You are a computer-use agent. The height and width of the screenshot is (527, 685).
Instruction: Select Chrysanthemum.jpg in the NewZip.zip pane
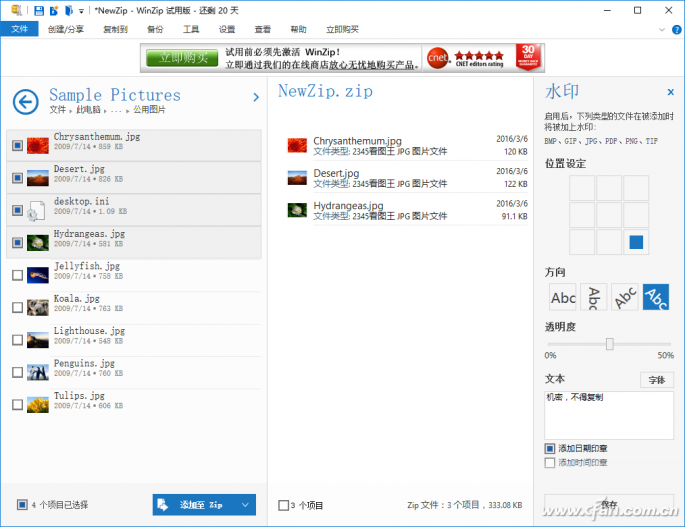pyautogui.click(x=407, y=145)
